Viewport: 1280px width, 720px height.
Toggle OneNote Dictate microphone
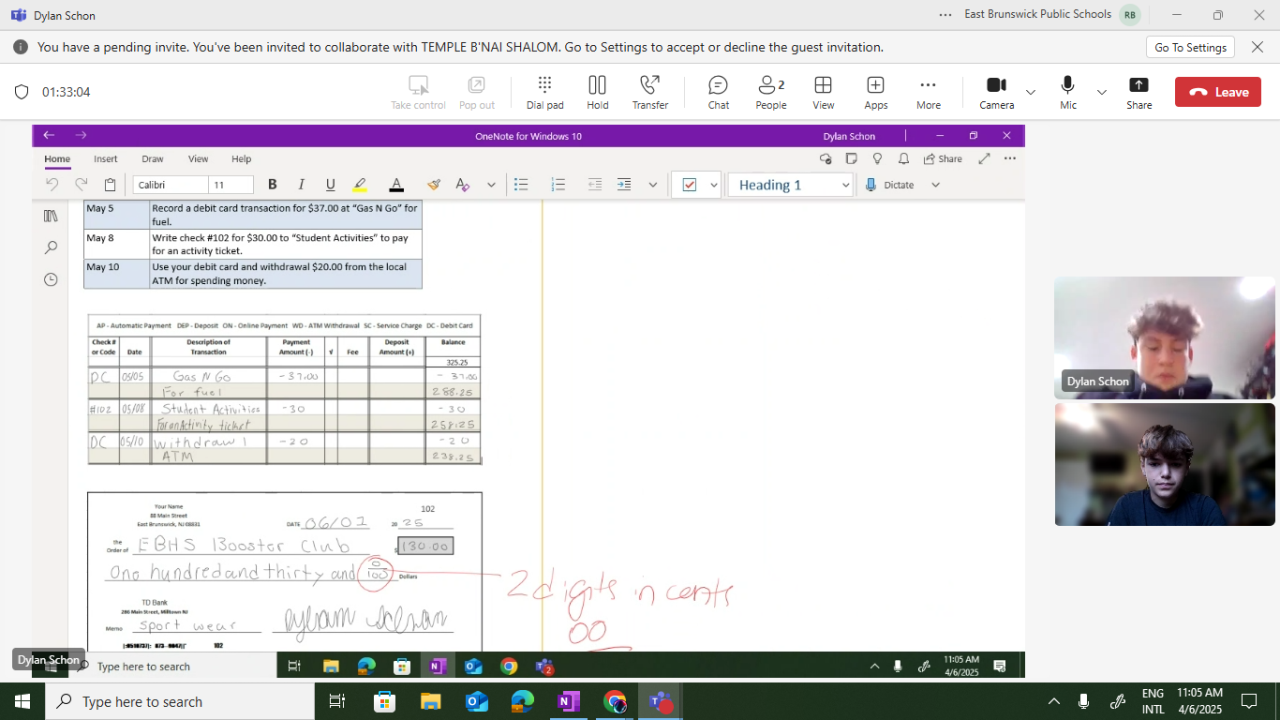[x=889, y=185]
